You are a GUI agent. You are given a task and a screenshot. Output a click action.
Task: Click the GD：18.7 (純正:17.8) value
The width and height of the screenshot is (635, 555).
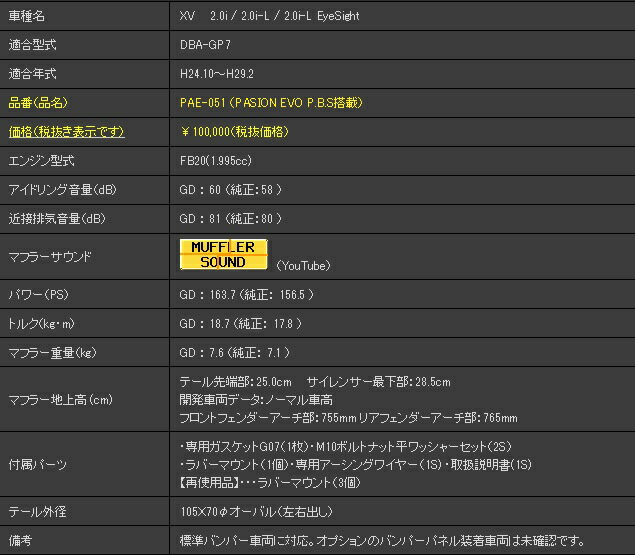point(241,324)
